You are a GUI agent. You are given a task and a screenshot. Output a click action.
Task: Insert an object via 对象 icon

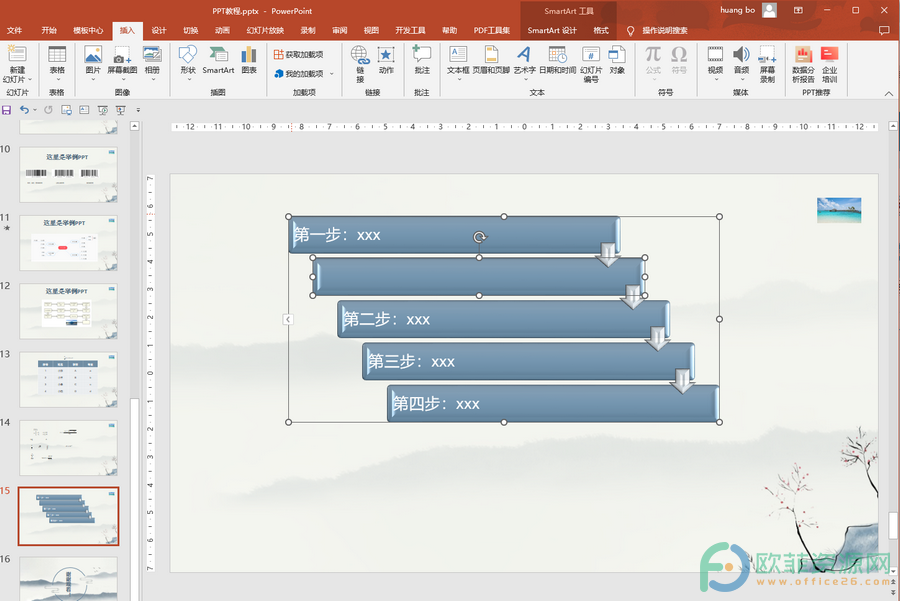click(x=616, y=55)
